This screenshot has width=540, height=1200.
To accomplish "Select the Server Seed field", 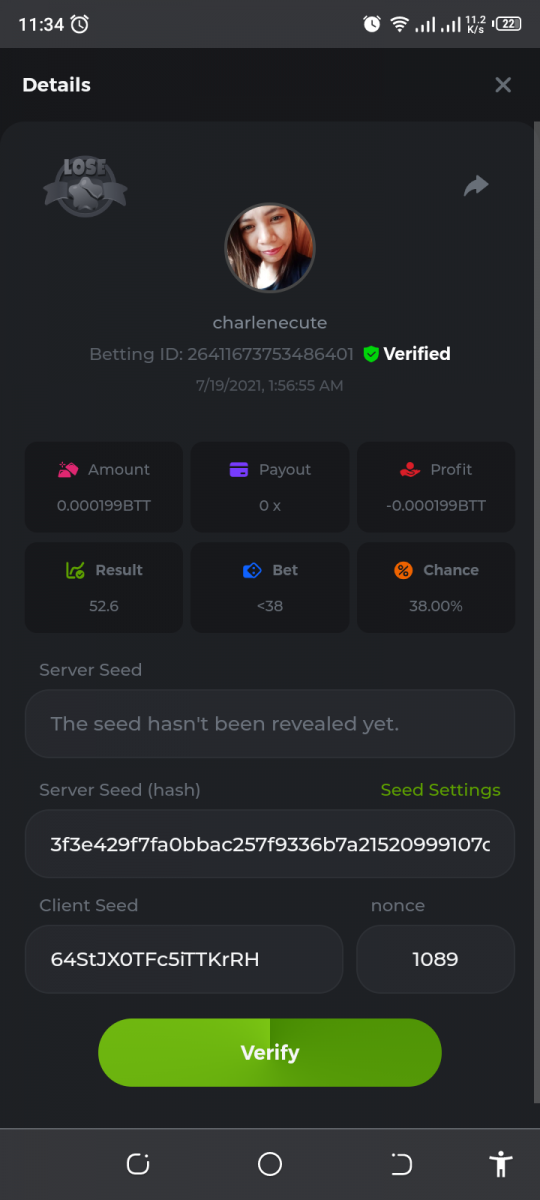I will [270, 723].
